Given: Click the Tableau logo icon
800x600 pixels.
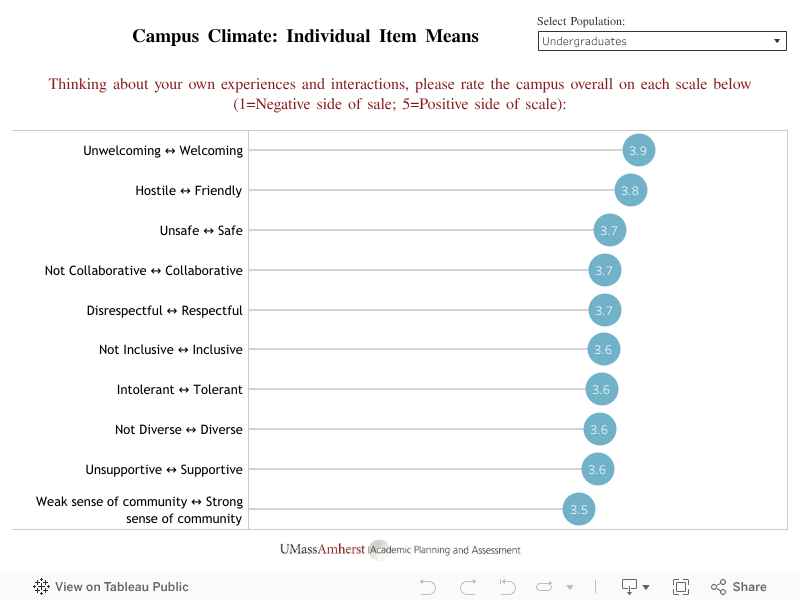Looking at the screenshot, I should 42,587.
